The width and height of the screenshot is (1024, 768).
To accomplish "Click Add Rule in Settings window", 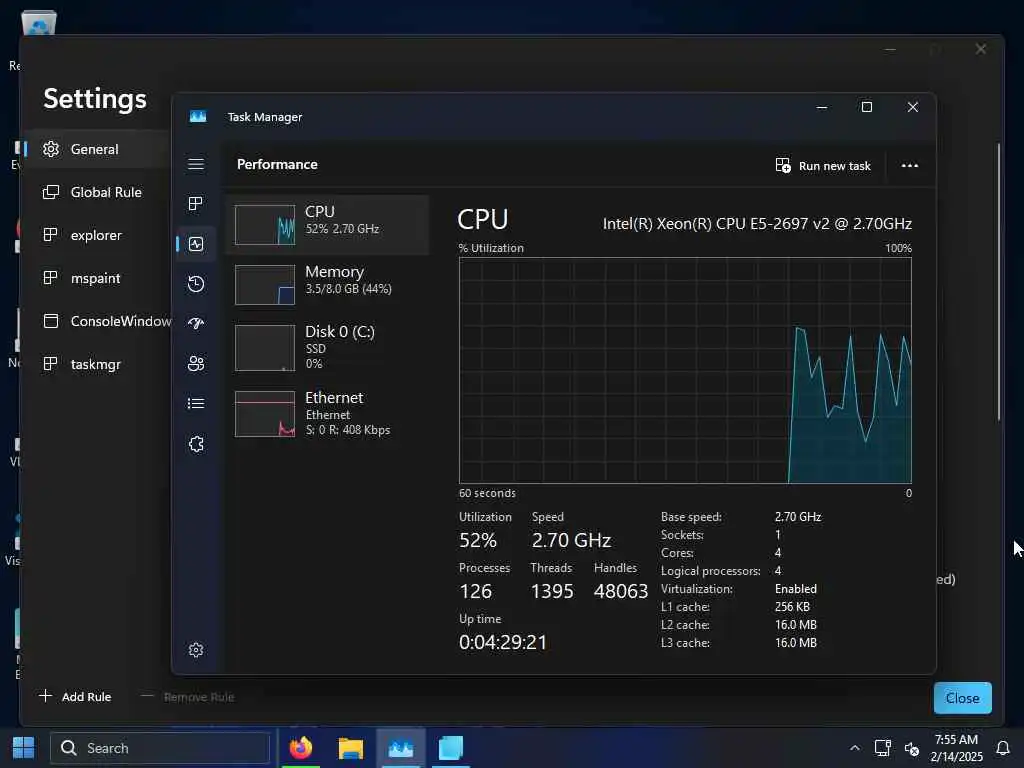I will (75, 697).
